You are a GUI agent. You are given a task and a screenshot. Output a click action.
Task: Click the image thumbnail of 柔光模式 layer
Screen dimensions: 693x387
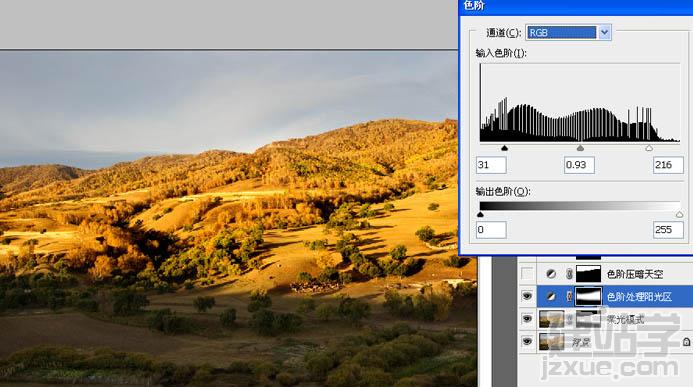[x=552, y=319]
